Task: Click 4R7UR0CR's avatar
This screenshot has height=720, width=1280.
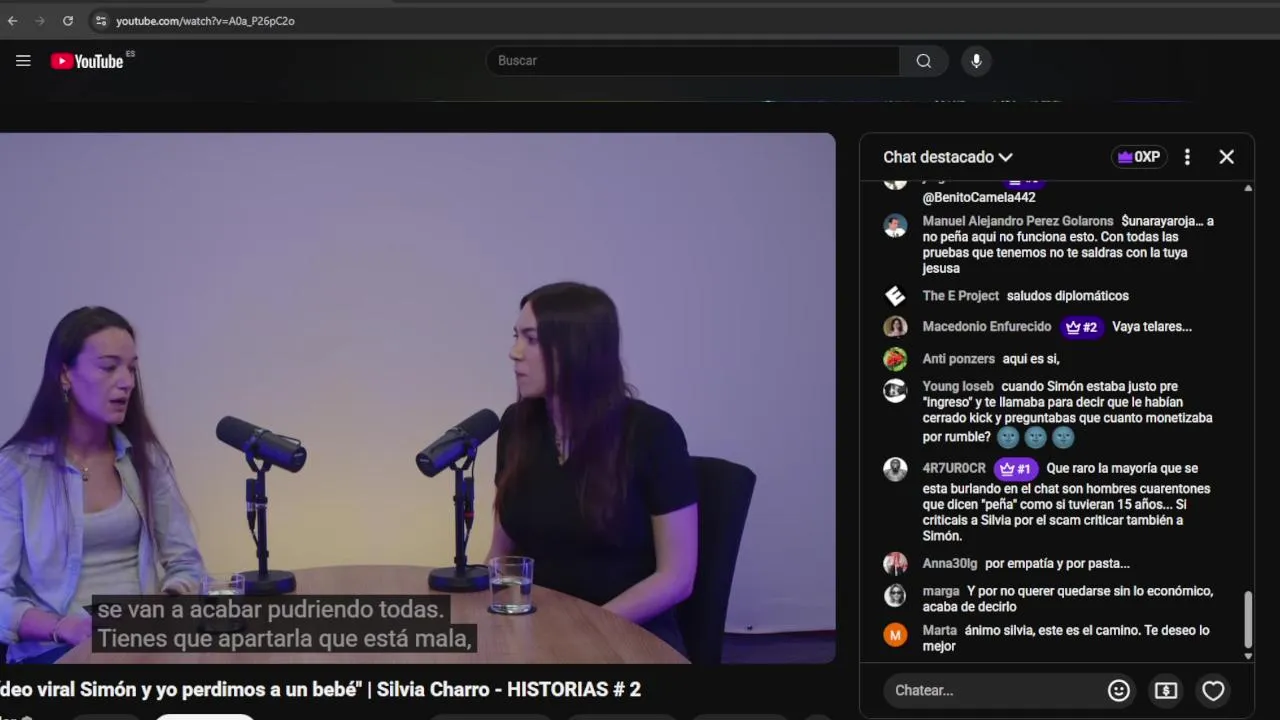Action: coord(895,469)
